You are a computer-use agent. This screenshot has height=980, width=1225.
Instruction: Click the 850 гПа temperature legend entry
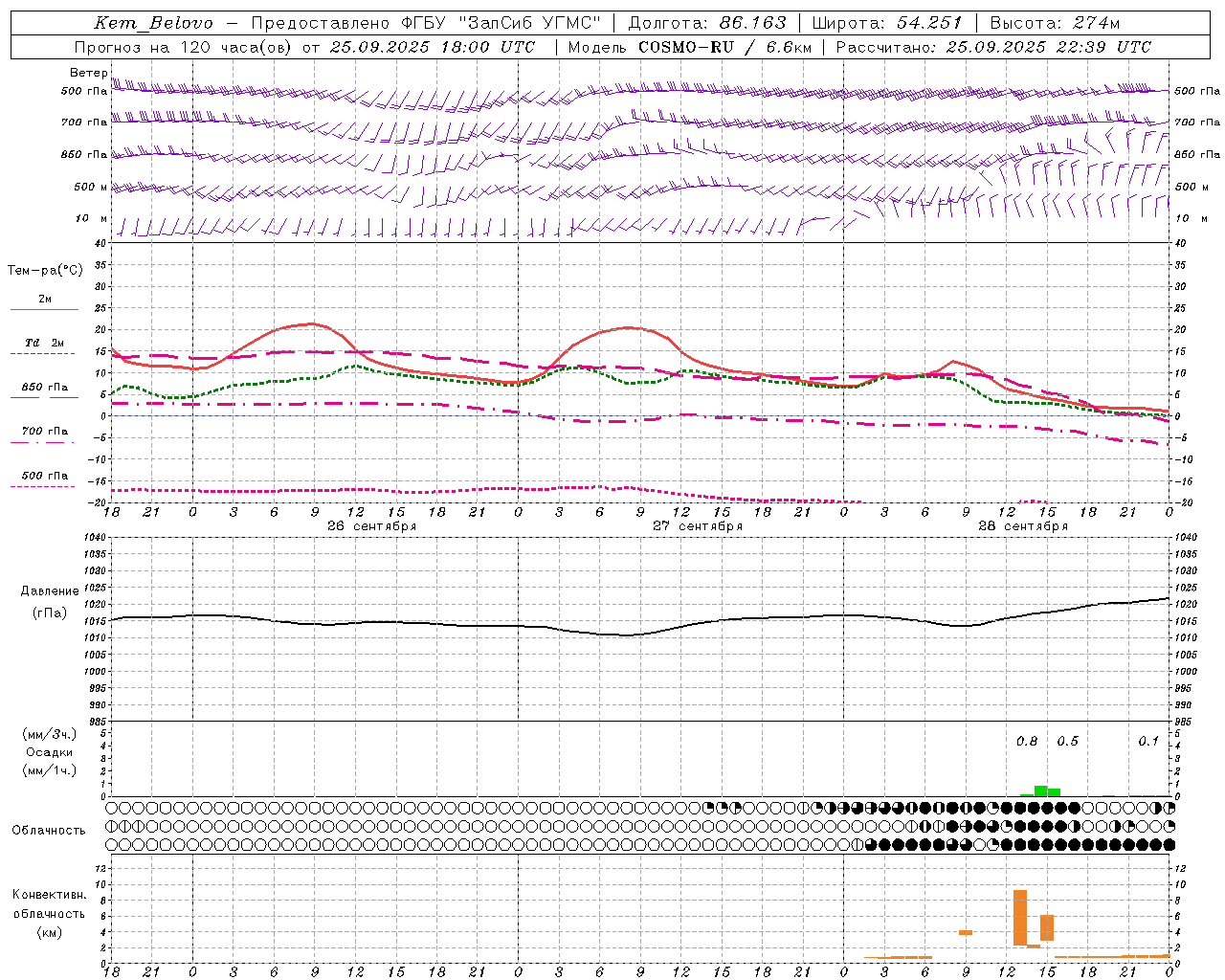(x=45, y=388)
